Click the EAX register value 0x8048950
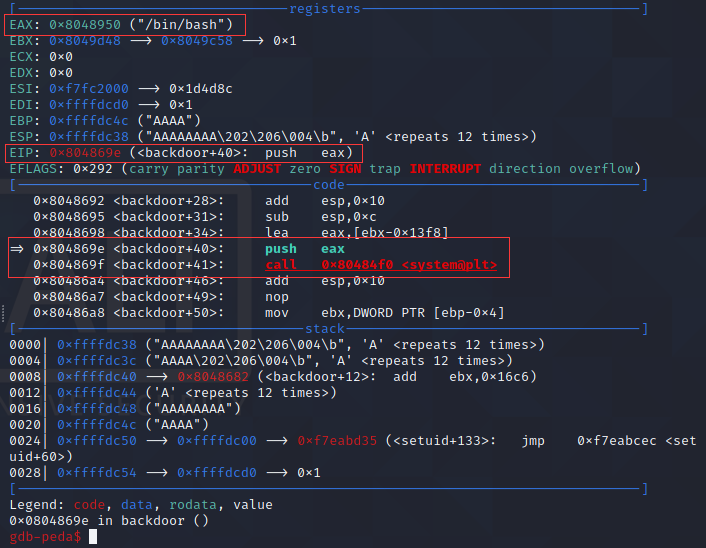Viewport: 706px width, 548px height. point(85,24)
